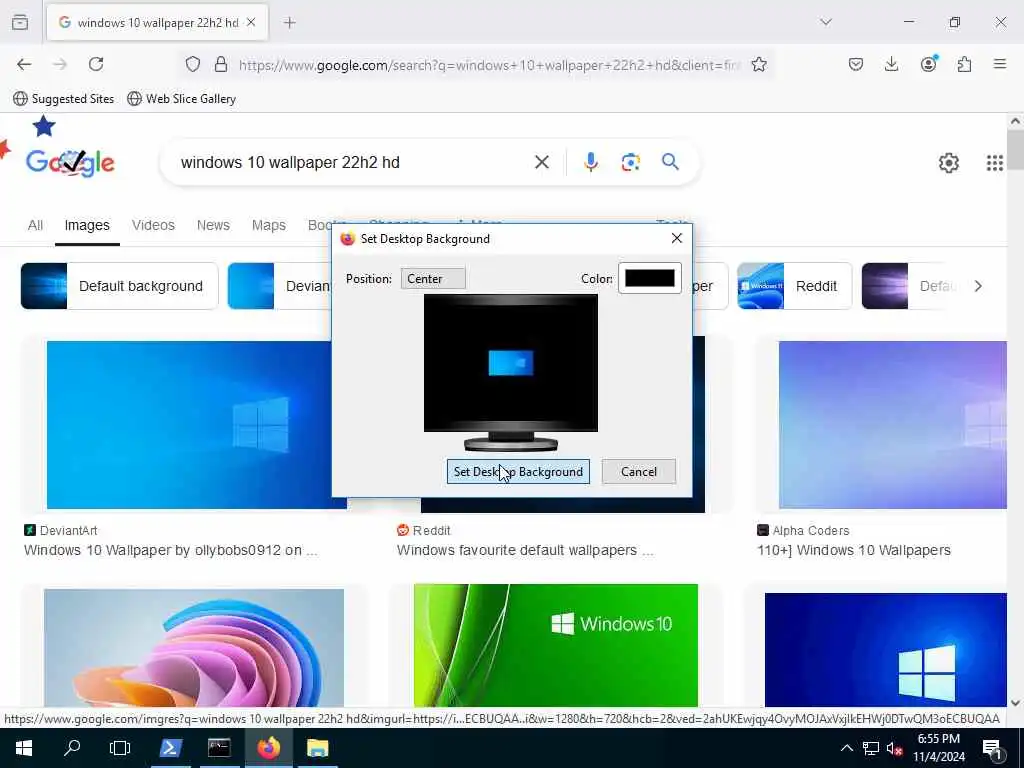Screen dimensions: 1024x768
Task: Save to Pocket icon in toolbar
Action: click(856, 64)
